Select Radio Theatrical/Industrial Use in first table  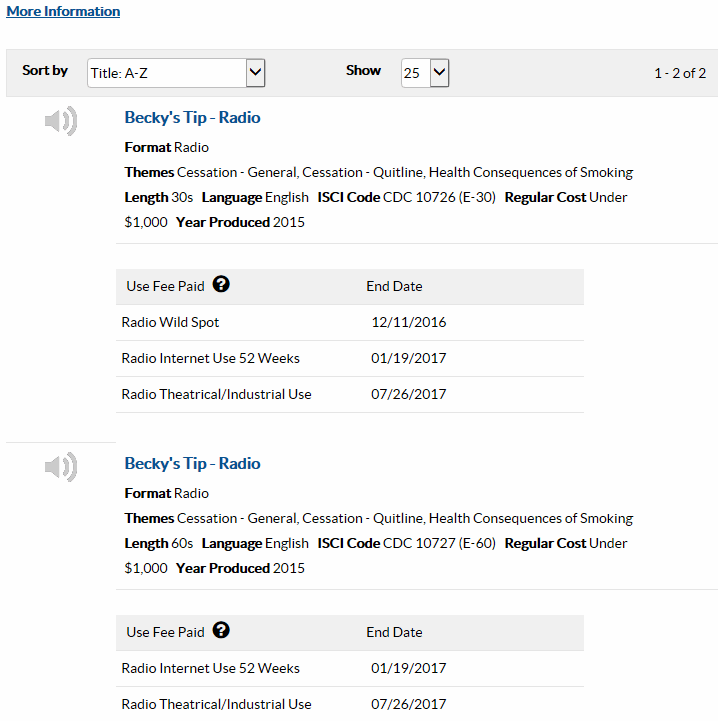[x=216, y=395]
